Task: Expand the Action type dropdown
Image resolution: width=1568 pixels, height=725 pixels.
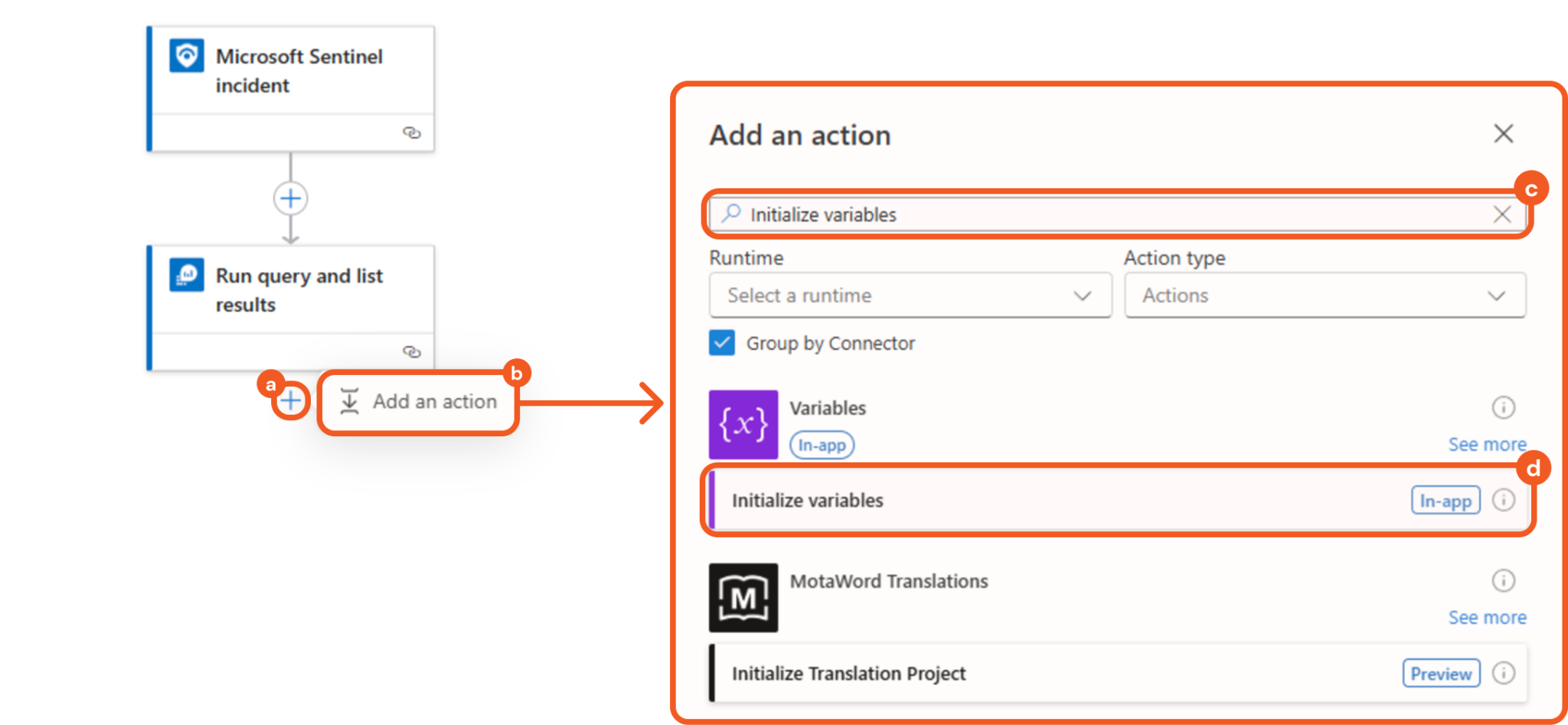Action: 1325,296
